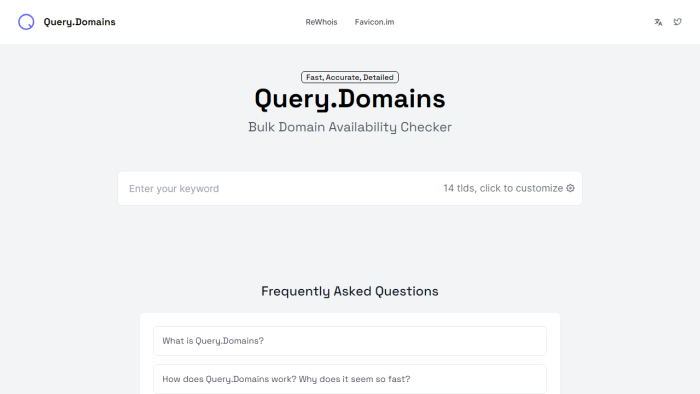Open the Favicon.im navigation link
The height and width of the screenshot is (394, 700).
374,22
